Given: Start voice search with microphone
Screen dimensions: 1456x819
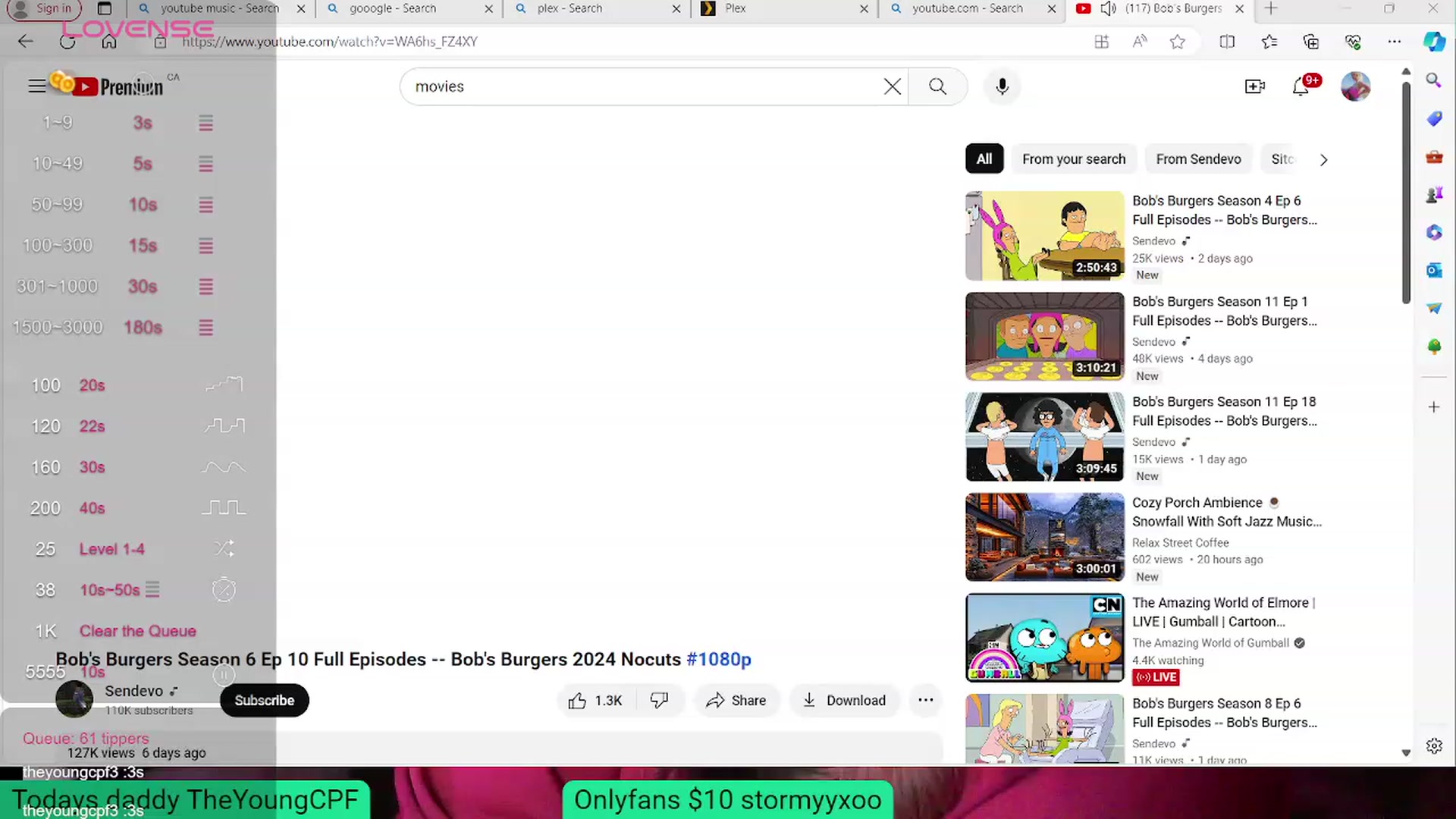Looking at the screenshot, I should coord(1002,86).
